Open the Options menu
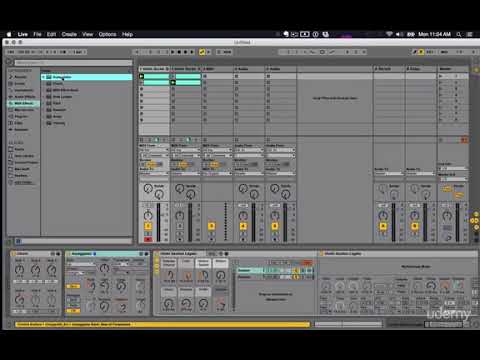The width and height of the screenshot is (480, 360). coord(107,34)
